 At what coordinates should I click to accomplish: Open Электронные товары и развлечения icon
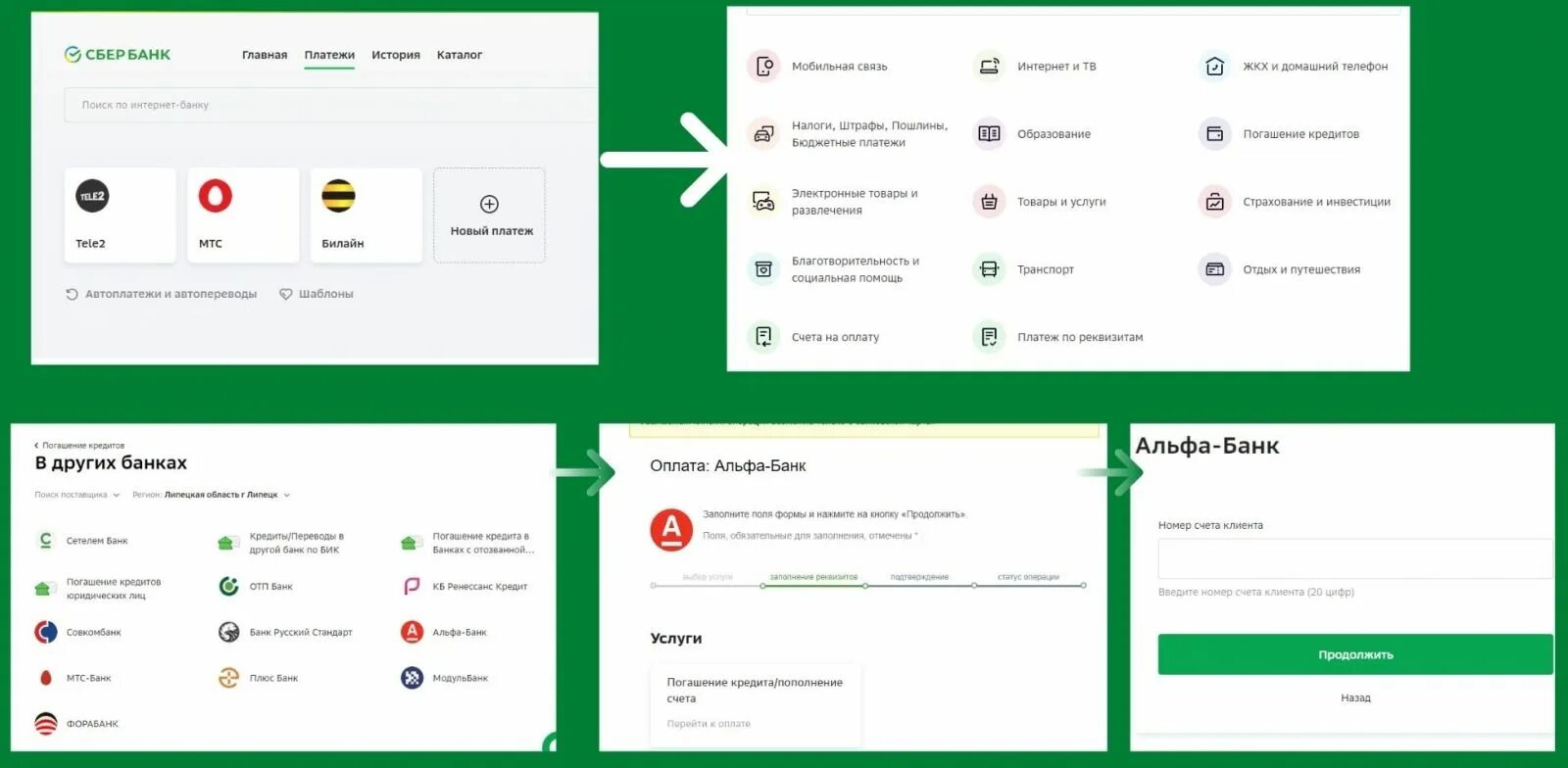(763, 201)
